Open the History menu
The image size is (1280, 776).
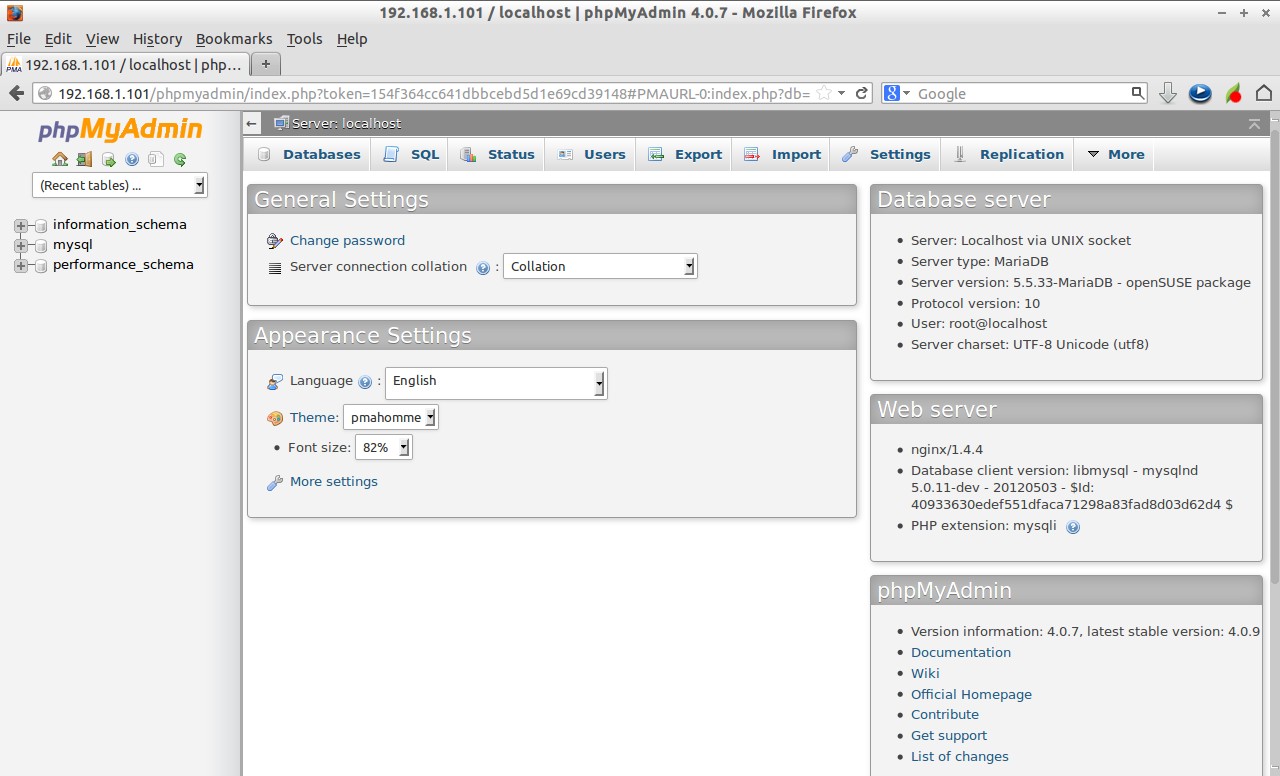157,39
